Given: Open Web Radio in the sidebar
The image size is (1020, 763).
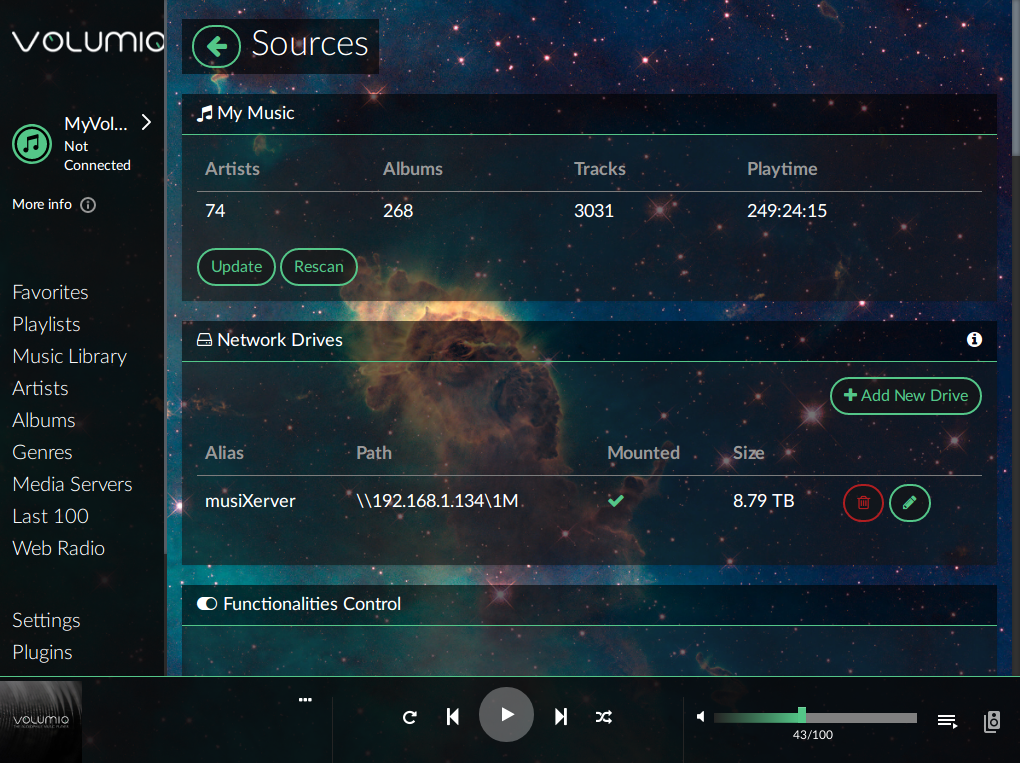Looking at the screenshot, I should coord(59,548).
